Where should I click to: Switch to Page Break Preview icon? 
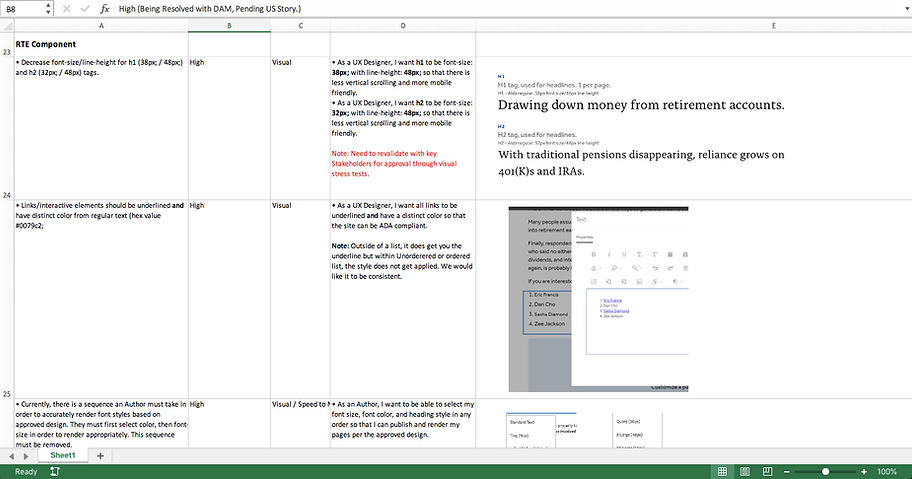[767, 471]
